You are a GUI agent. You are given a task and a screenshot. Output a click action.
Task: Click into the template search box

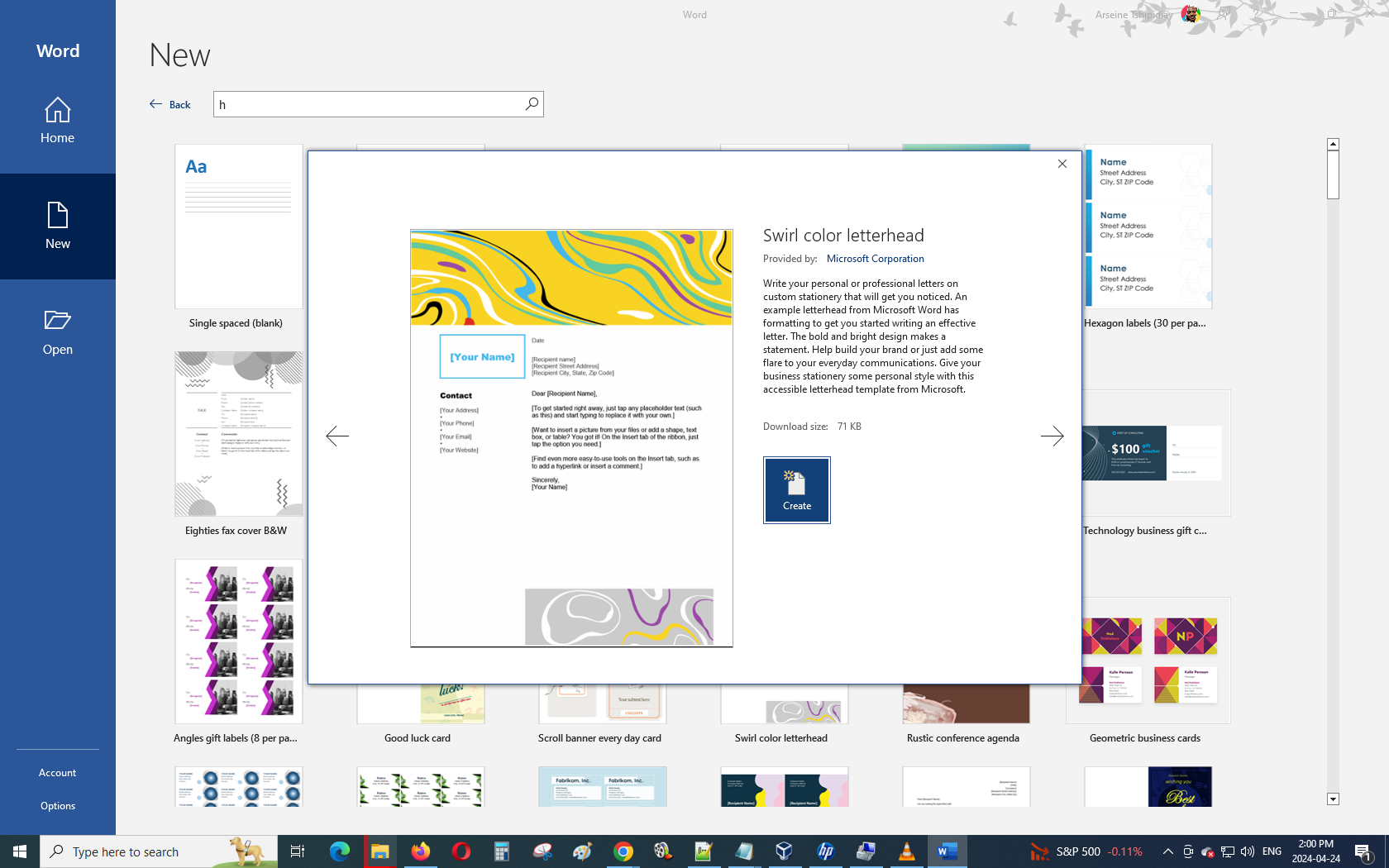368,104
